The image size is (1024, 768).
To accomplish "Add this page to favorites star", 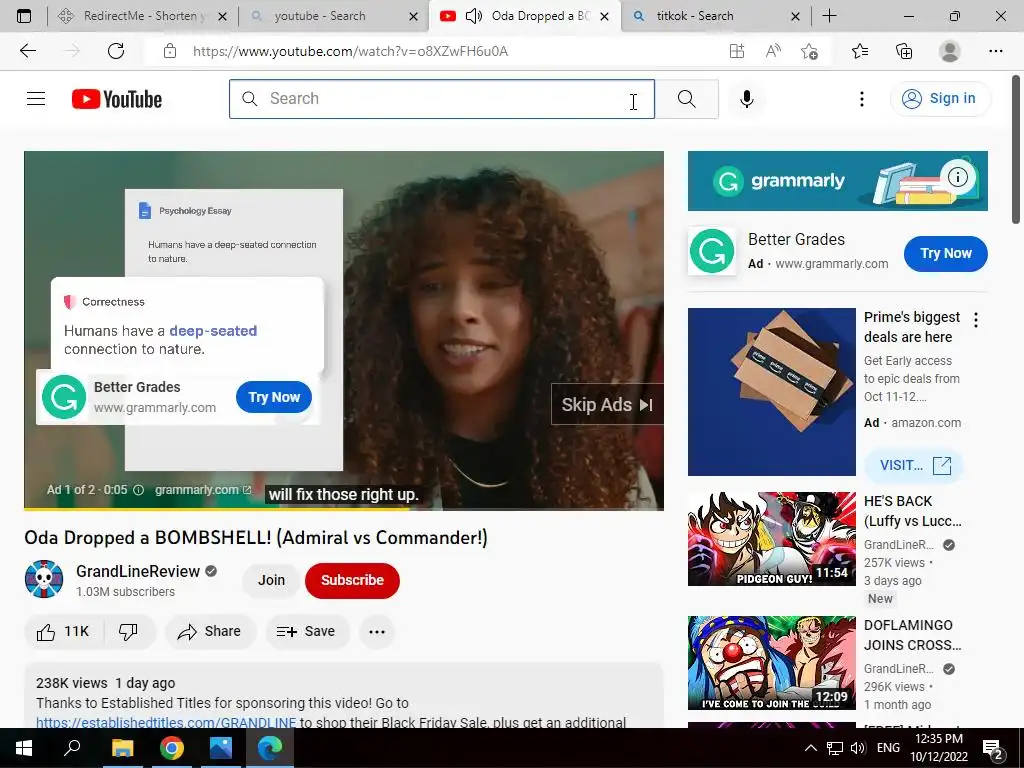I will [x=809, y=51].
